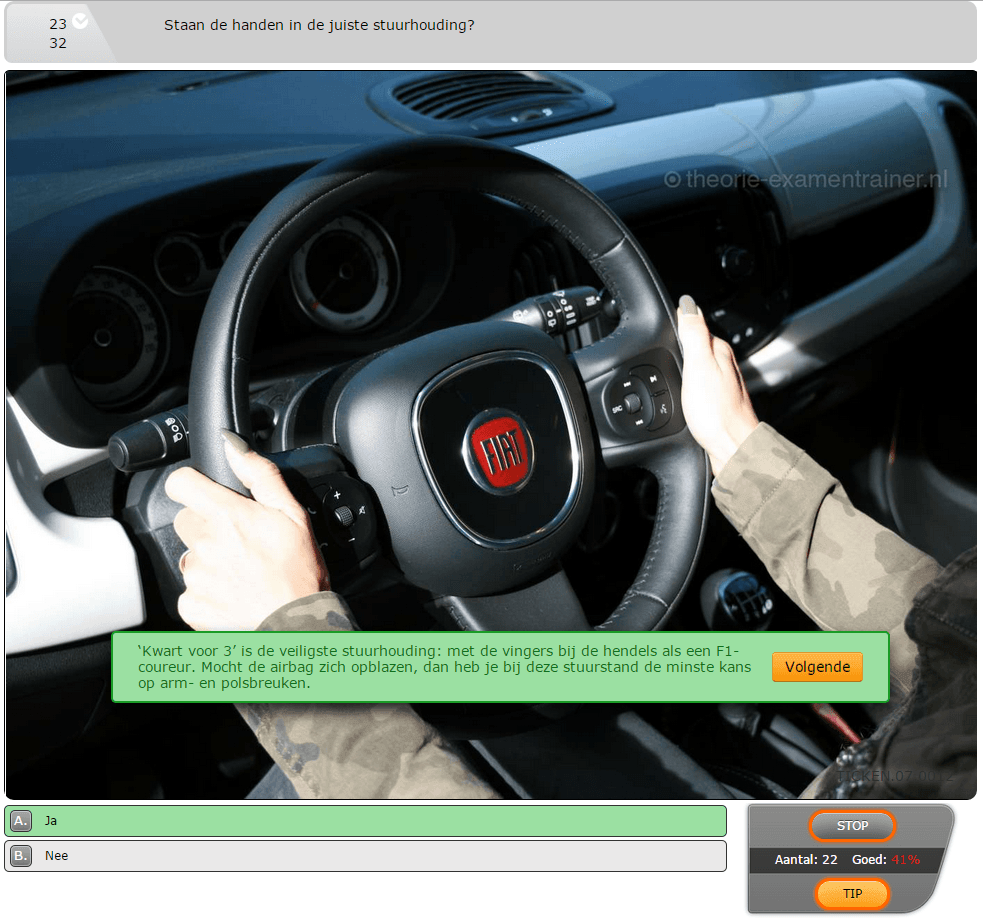Open the TIP hint button

tap(852, 894)
